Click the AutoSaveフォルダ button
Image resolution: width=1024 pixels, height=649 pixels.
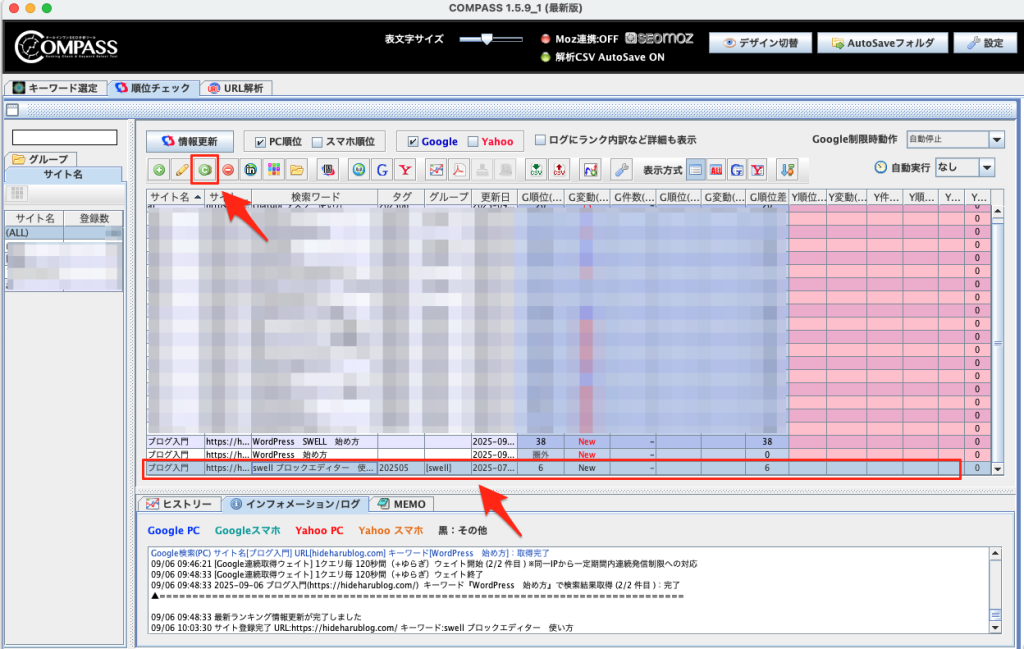click(x=882, y=43)
